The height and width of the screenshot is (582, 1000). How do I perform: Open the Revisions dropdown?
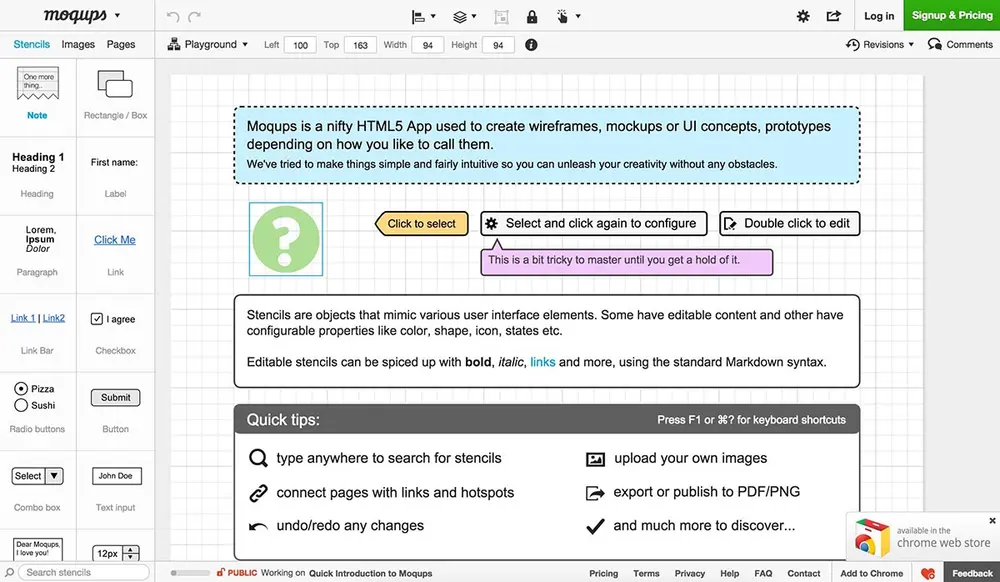[880, 45]
